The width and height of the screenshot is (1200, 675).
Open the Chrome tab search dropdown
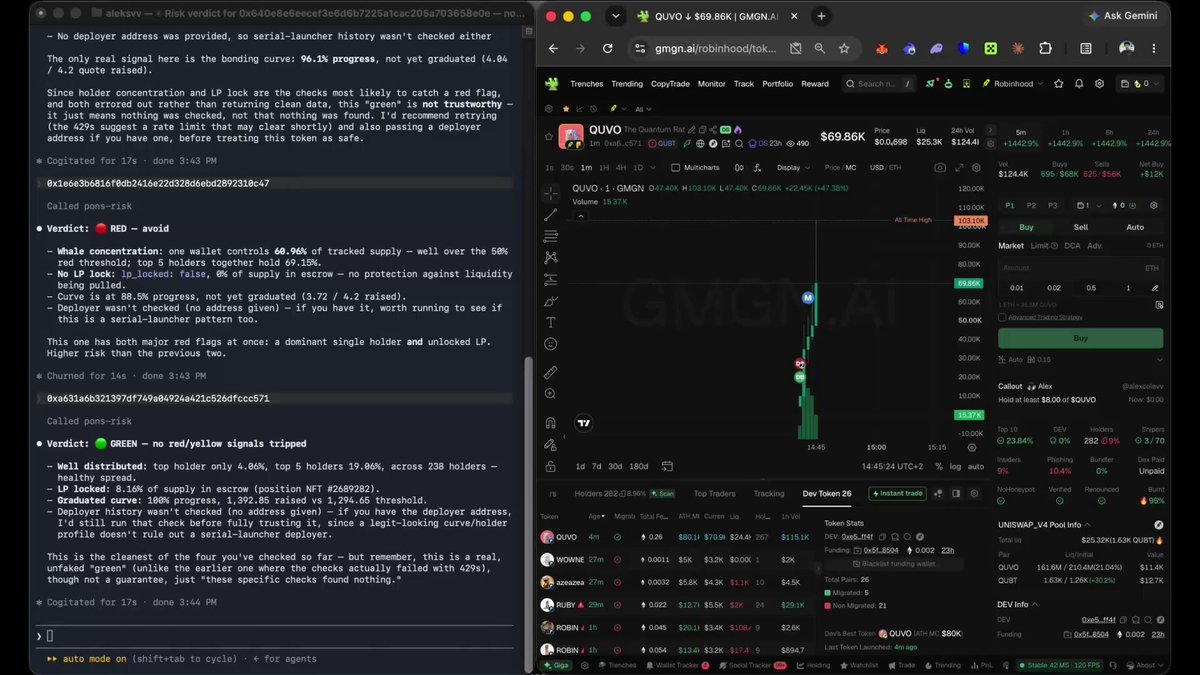coord(615,16)
